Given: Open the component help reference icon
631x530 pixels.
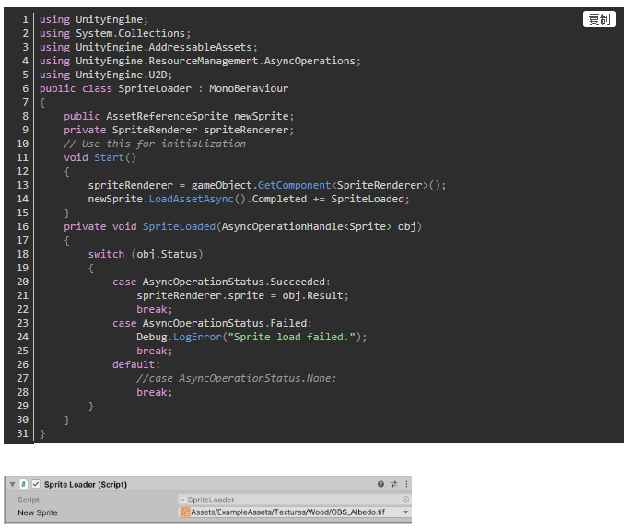Looking at the screenshot, I should 381,484.
